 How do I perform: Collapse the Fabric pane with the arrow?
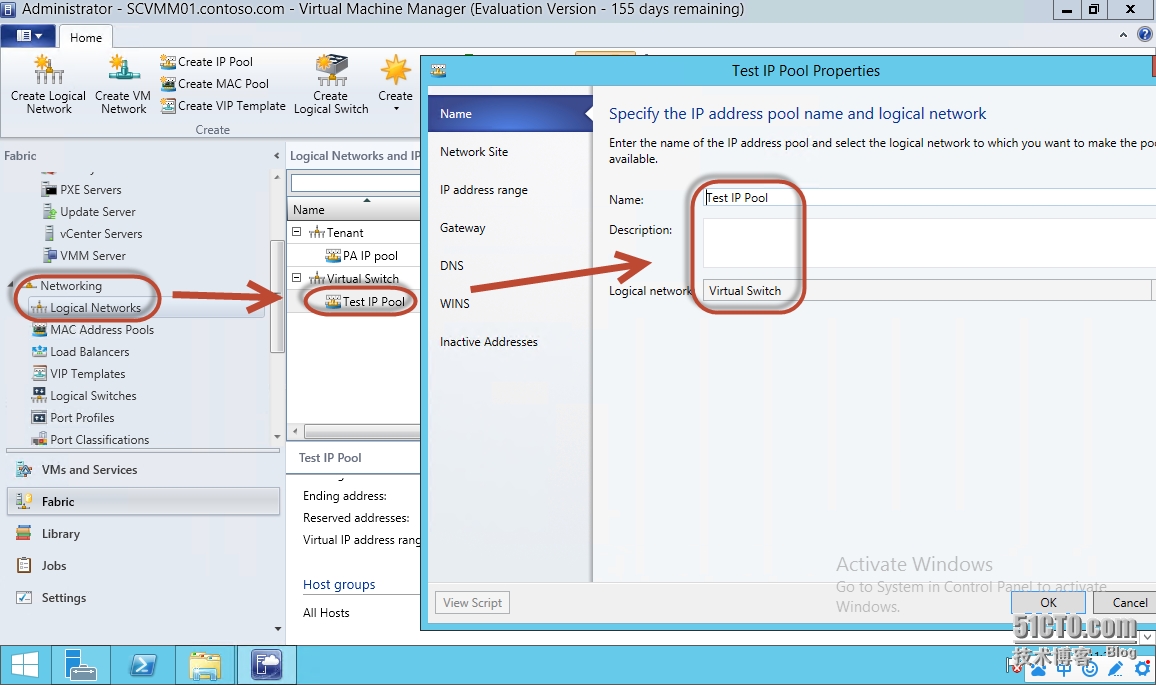(x=276, y=156)
